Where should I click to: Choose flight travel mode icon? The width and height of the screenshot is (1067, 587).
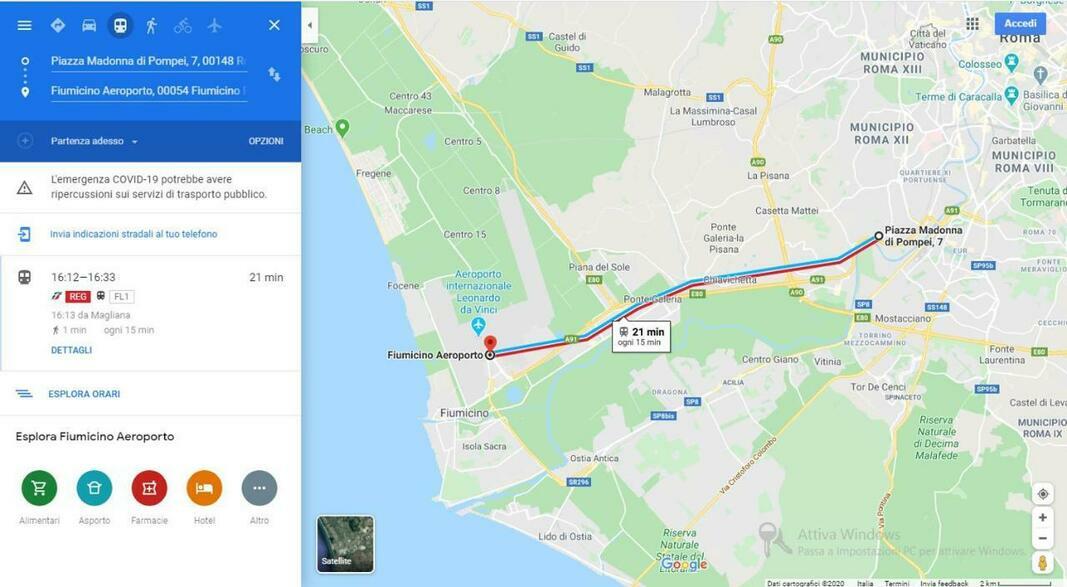coord(214,25)
